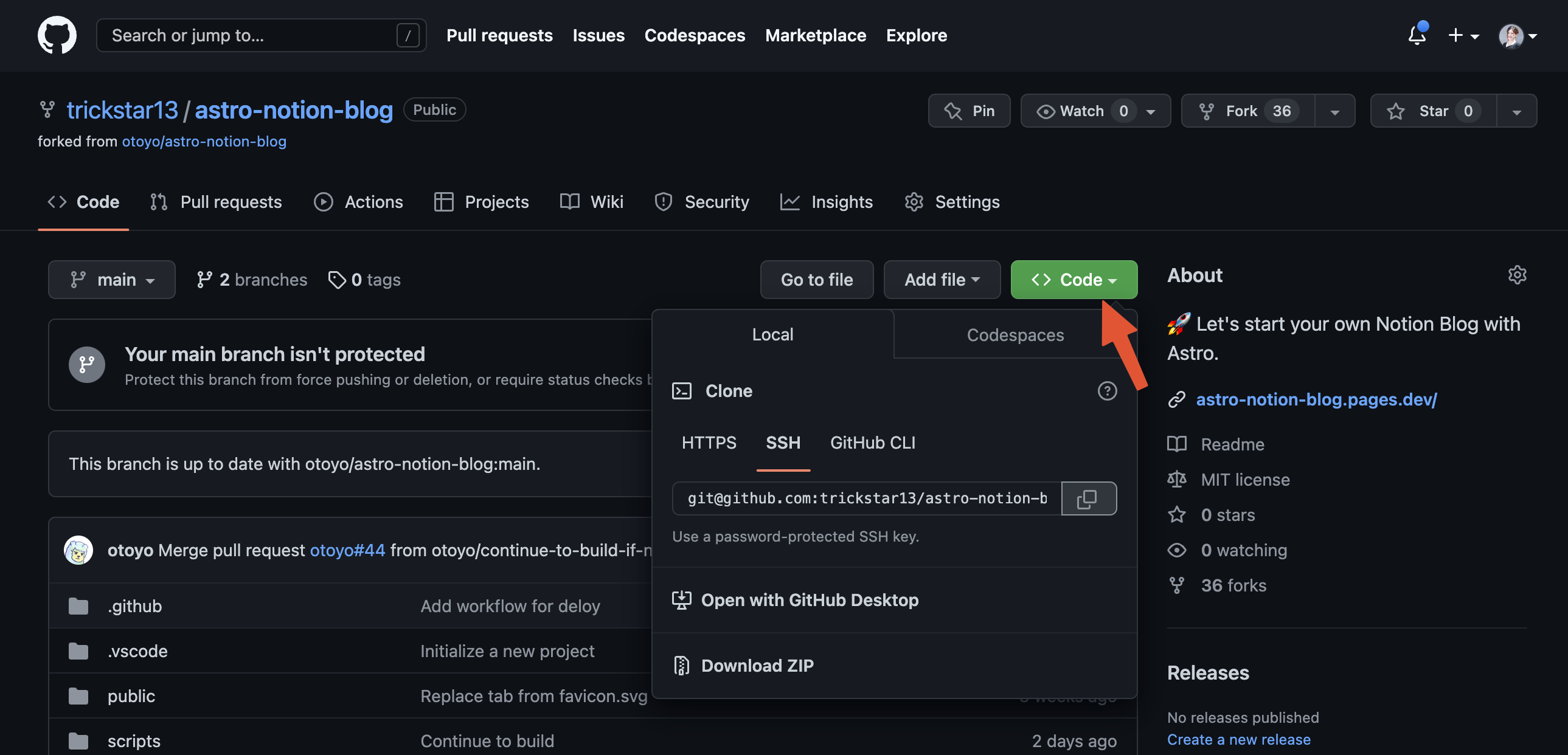Download ZIP of the repository
1568x755 pixels.
[743, 666]
